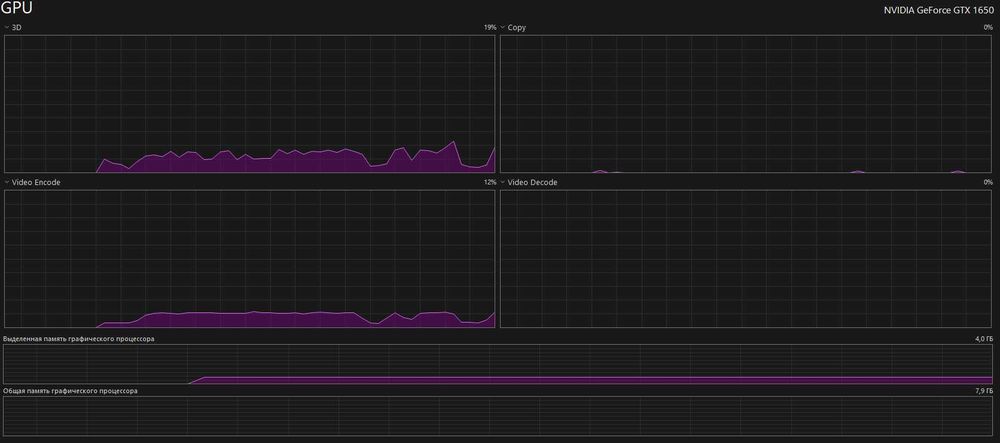Select the Выделенная память графического процессора label
The height and width of the screenshot is (443, 1000).
78,339
